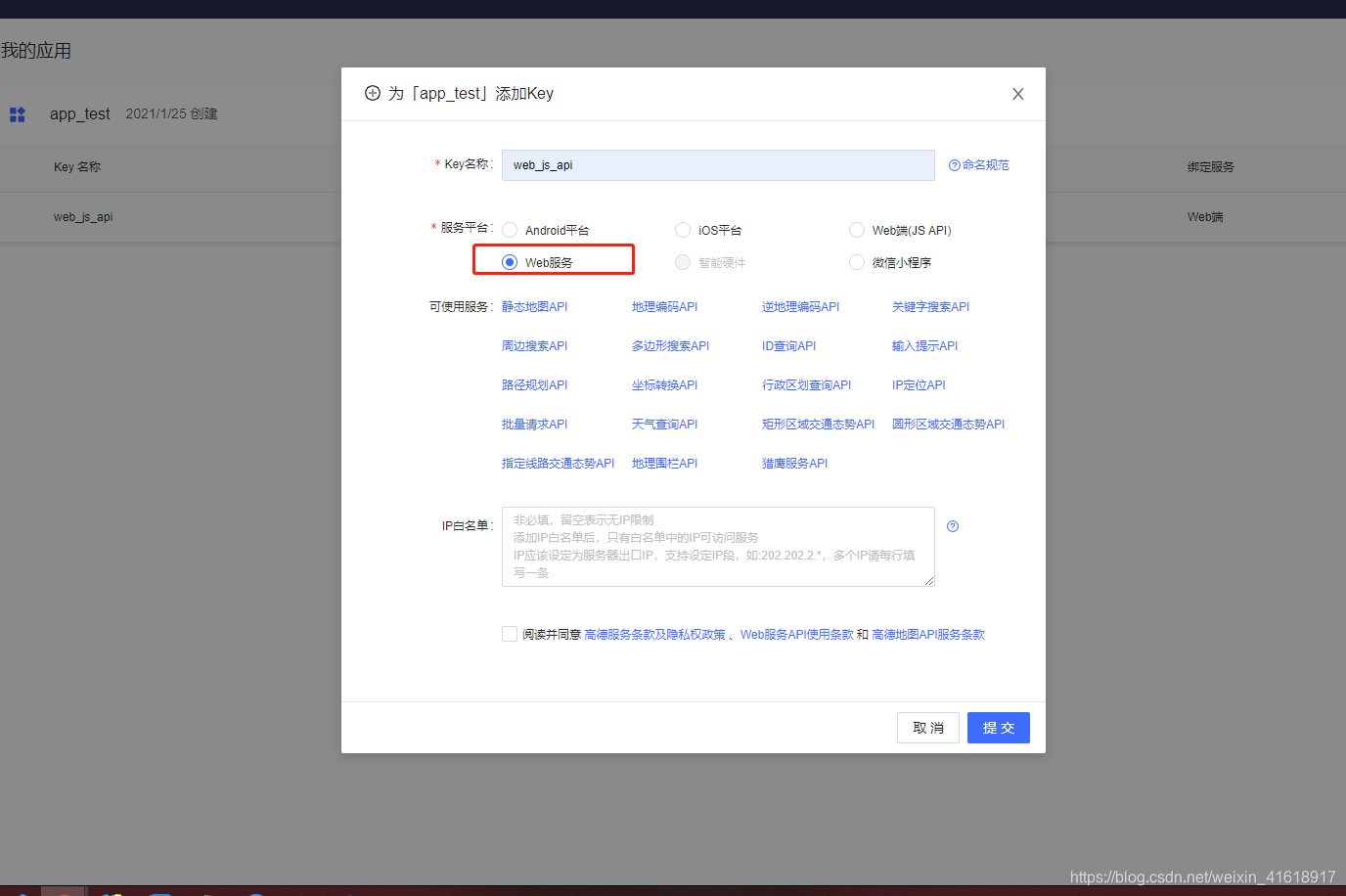Open the 逆地理编码API link

click(x=800, y=307)
